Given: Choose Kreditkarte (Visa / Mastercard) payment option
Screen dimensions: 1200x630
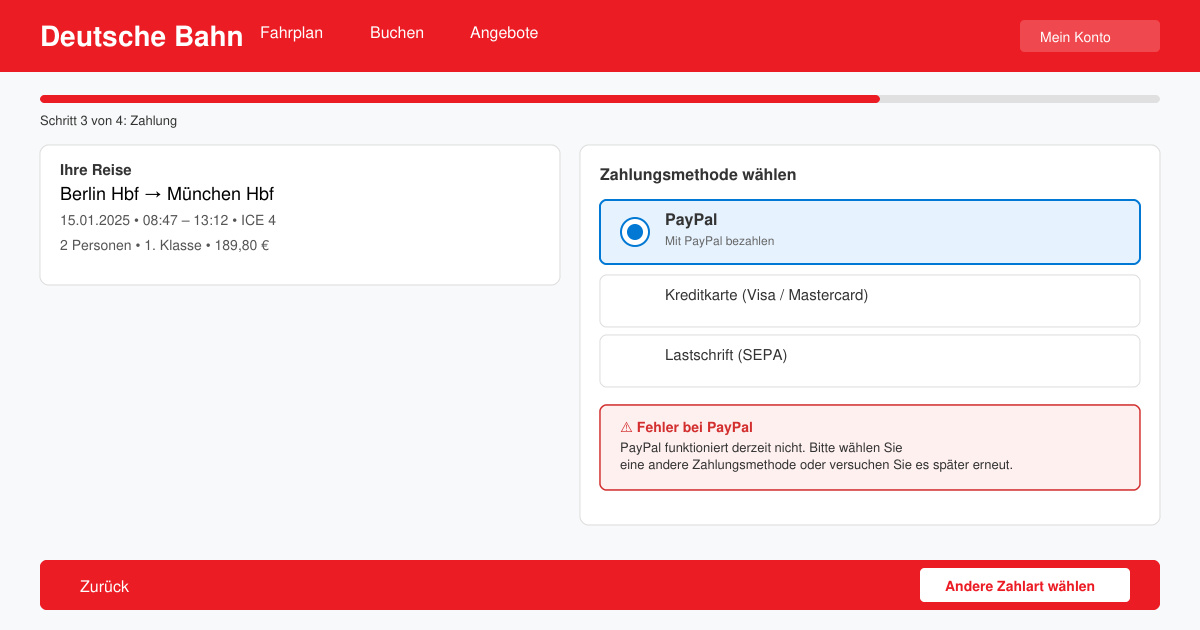Looking at the screenshot, I should click(x=870, y=301).
